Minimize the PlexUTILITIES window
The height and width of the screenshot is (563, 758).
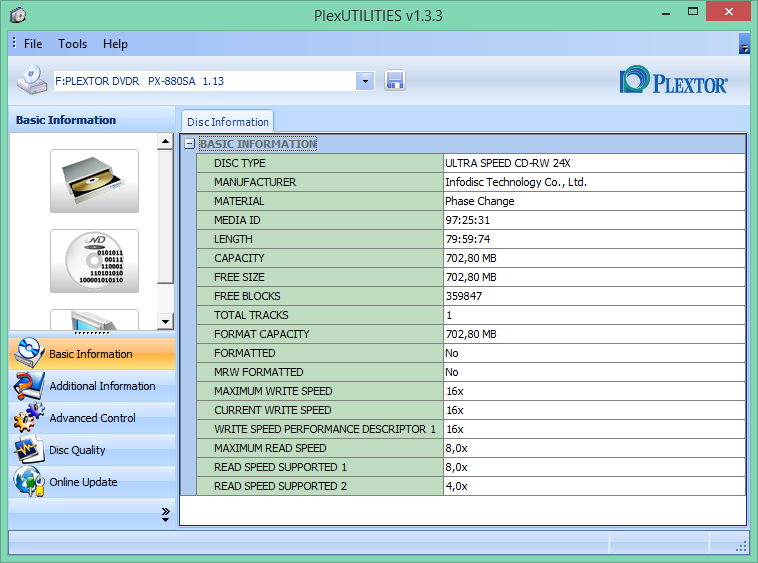pyautogui.click(x=666, y=12)
